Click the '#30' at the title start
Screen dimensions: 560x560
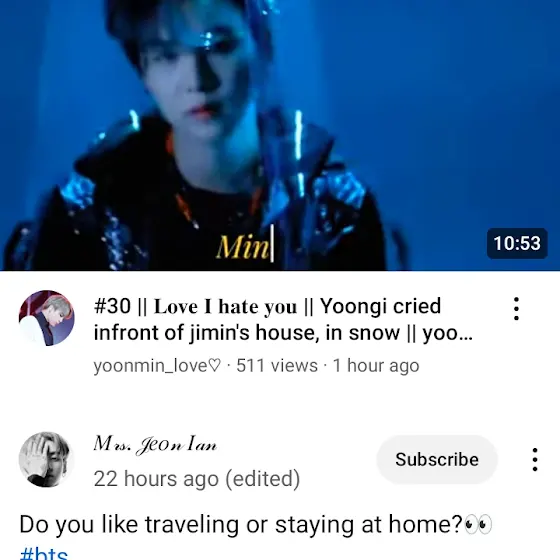[112, 306]
